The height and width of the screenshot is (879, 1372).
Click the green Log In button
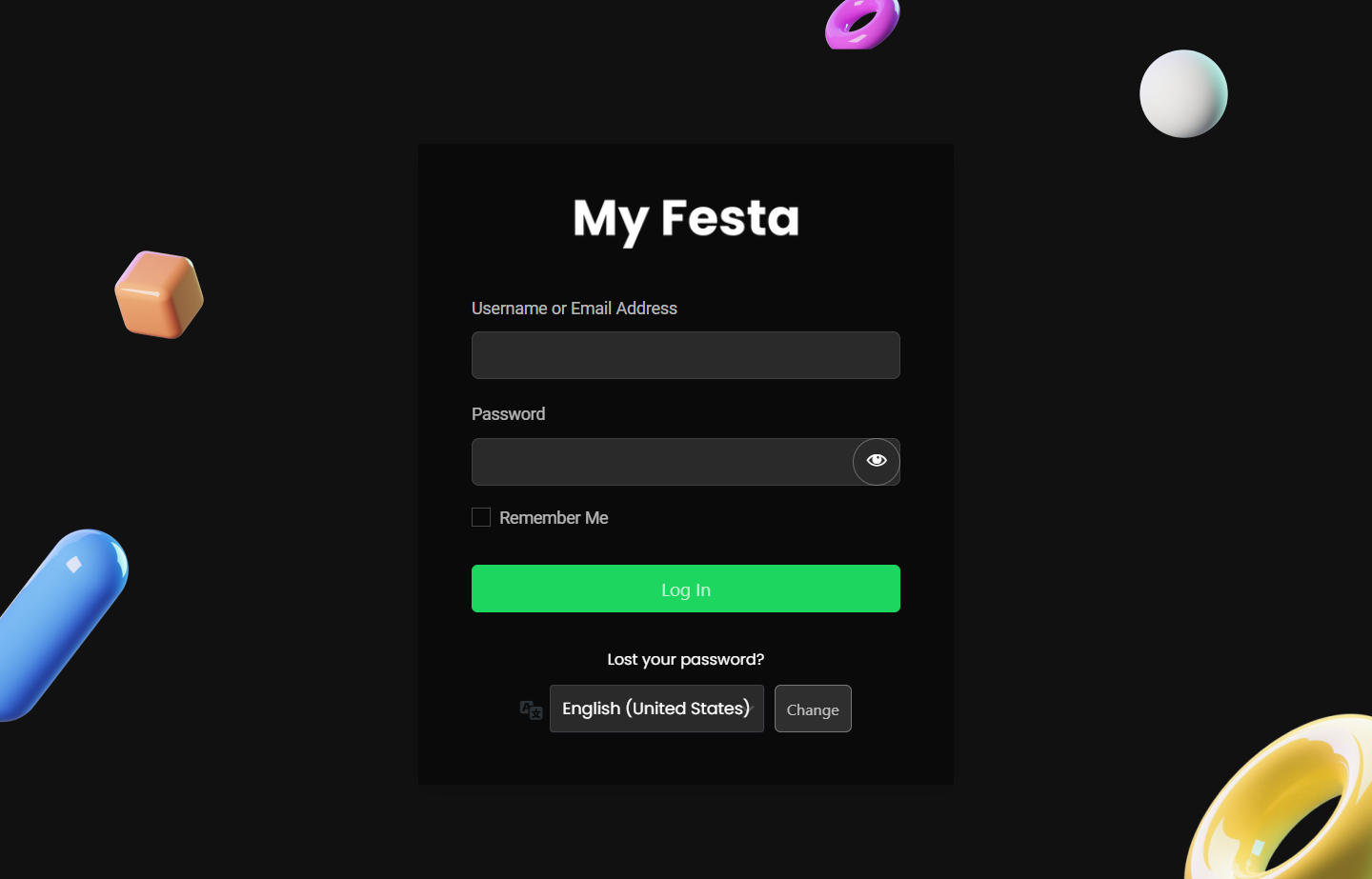(686, 589)
